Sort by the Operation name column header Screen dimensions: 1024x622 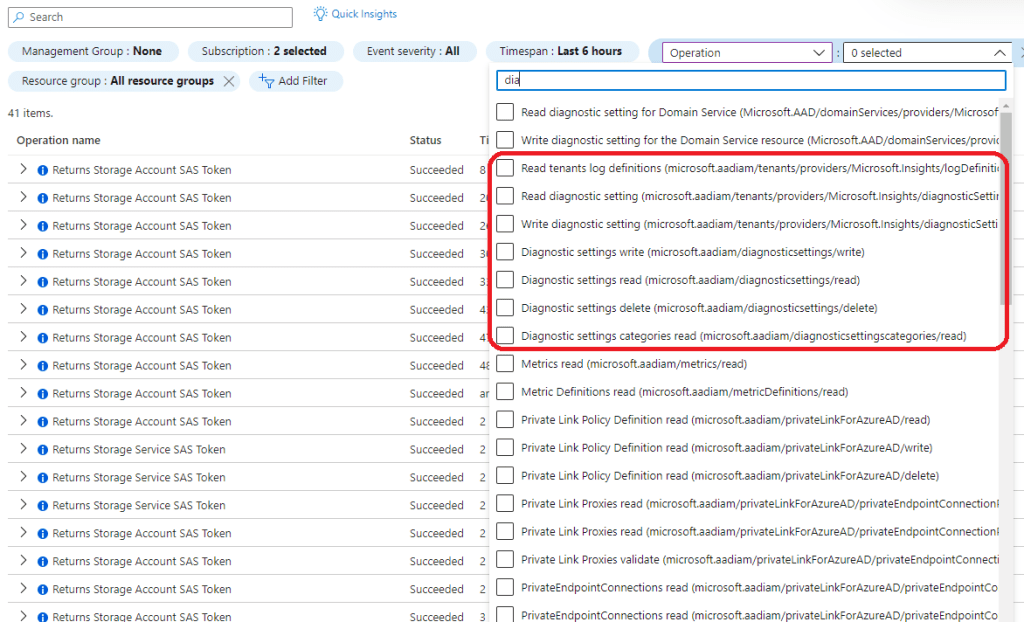pyautogui.click(x=58, y=140)
